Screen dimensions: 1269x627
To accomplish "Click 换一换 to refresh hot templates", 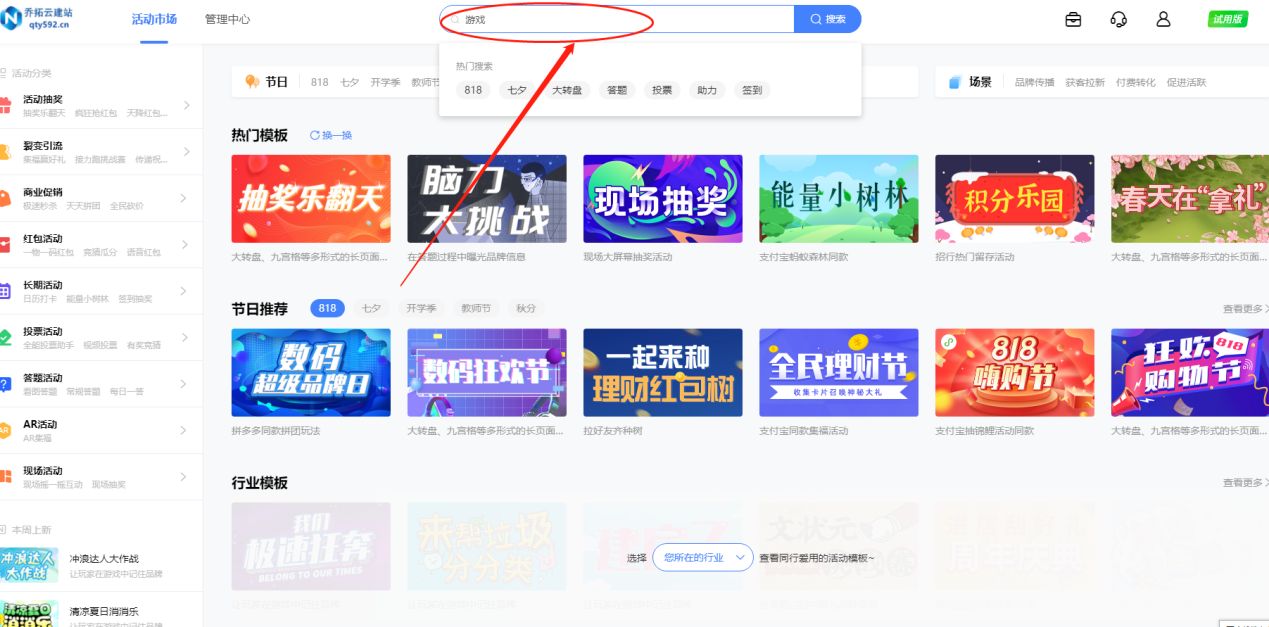I will pyautogui.click(x=330, y=135).
